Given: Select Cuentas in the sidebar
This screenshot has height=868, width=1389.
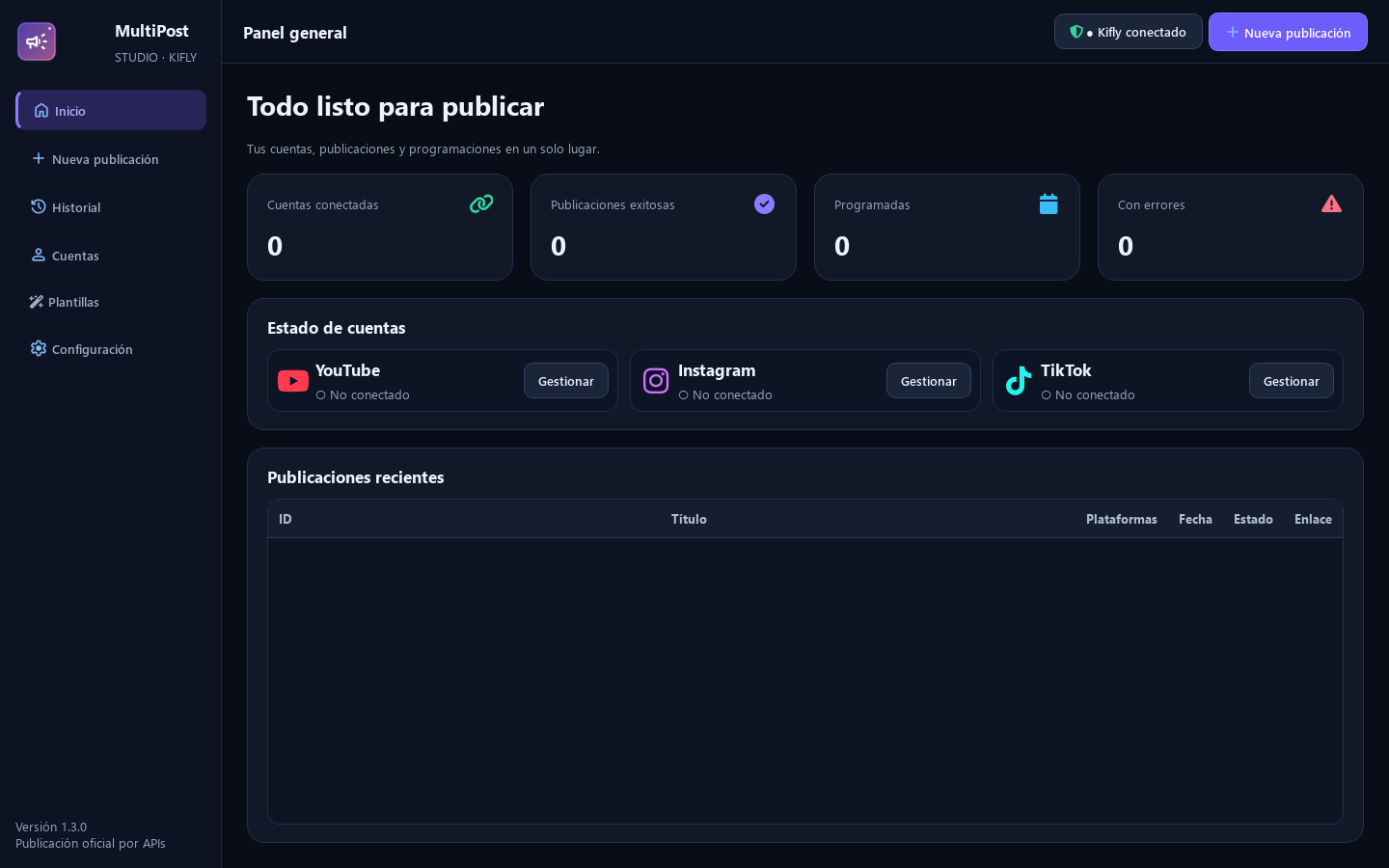Looking at the screenshot, I should tap(111, 255).
